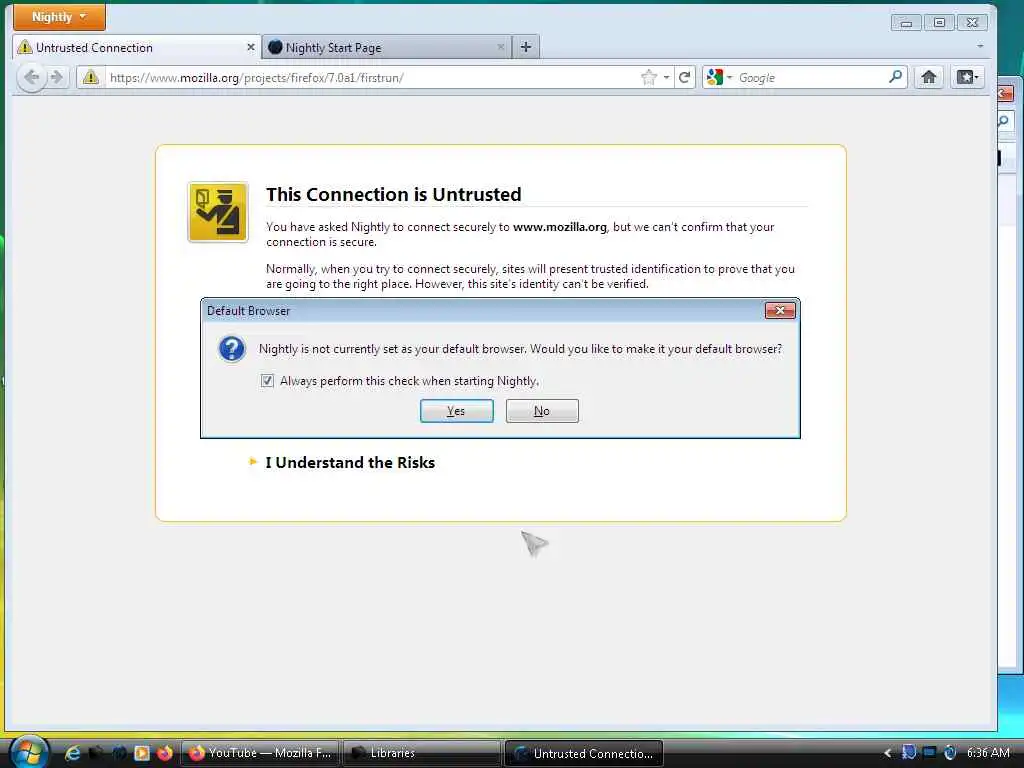Click the taskbar clock showing 6:36 AM
Image resolution: width=1024 pixels, height=768 pixels.
tap(988, 753)
